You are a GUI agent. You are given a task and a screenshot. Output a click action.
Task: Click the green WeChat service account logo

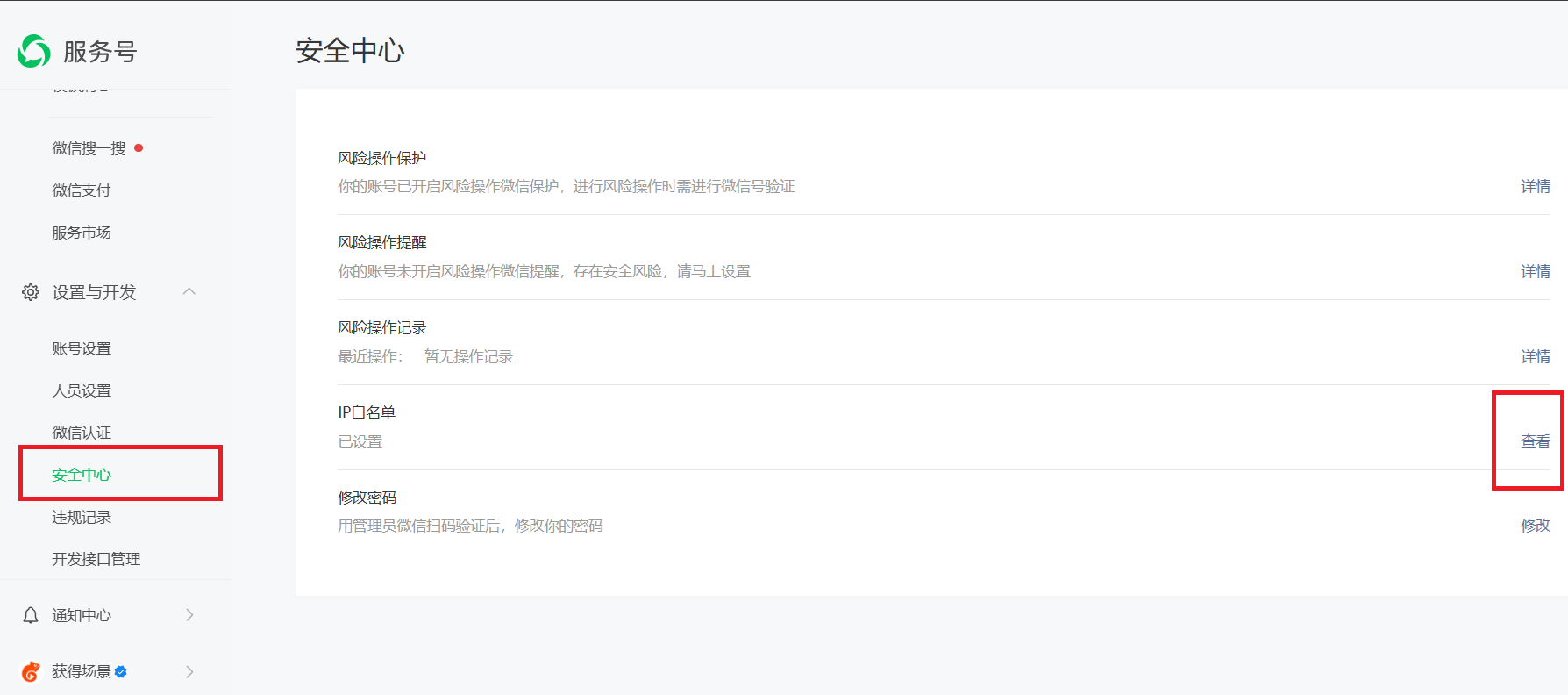(34, 51)
